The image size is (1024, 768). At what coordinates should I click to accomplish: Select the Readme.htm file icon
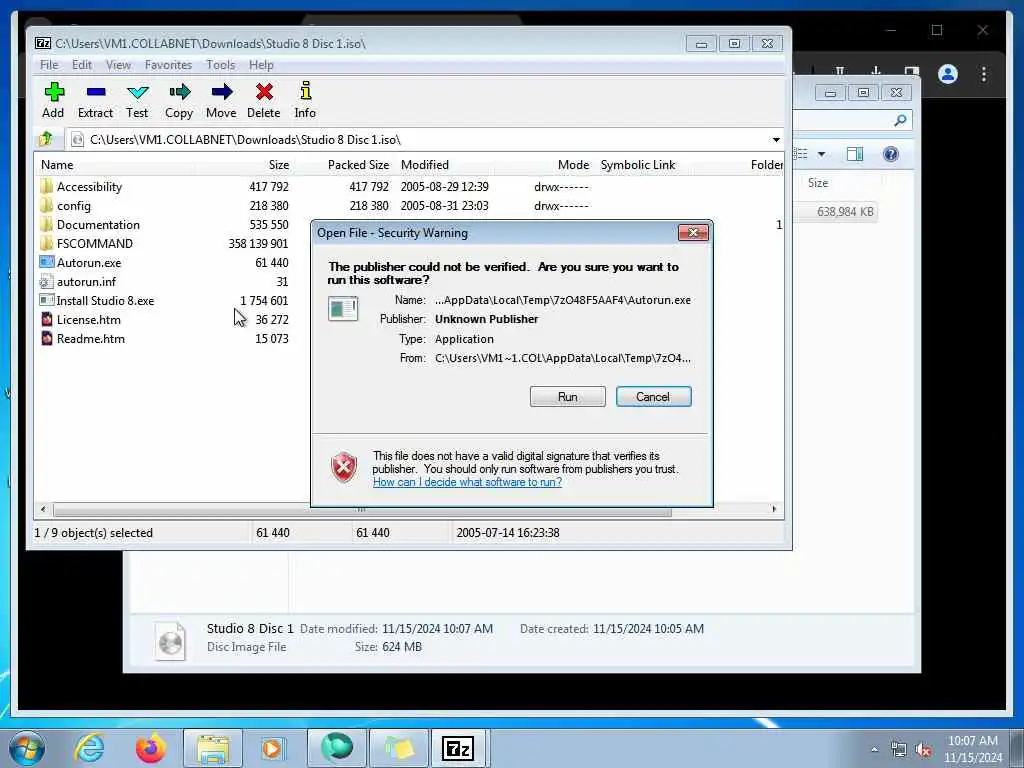pyautogui.click(x=46, y=338)
